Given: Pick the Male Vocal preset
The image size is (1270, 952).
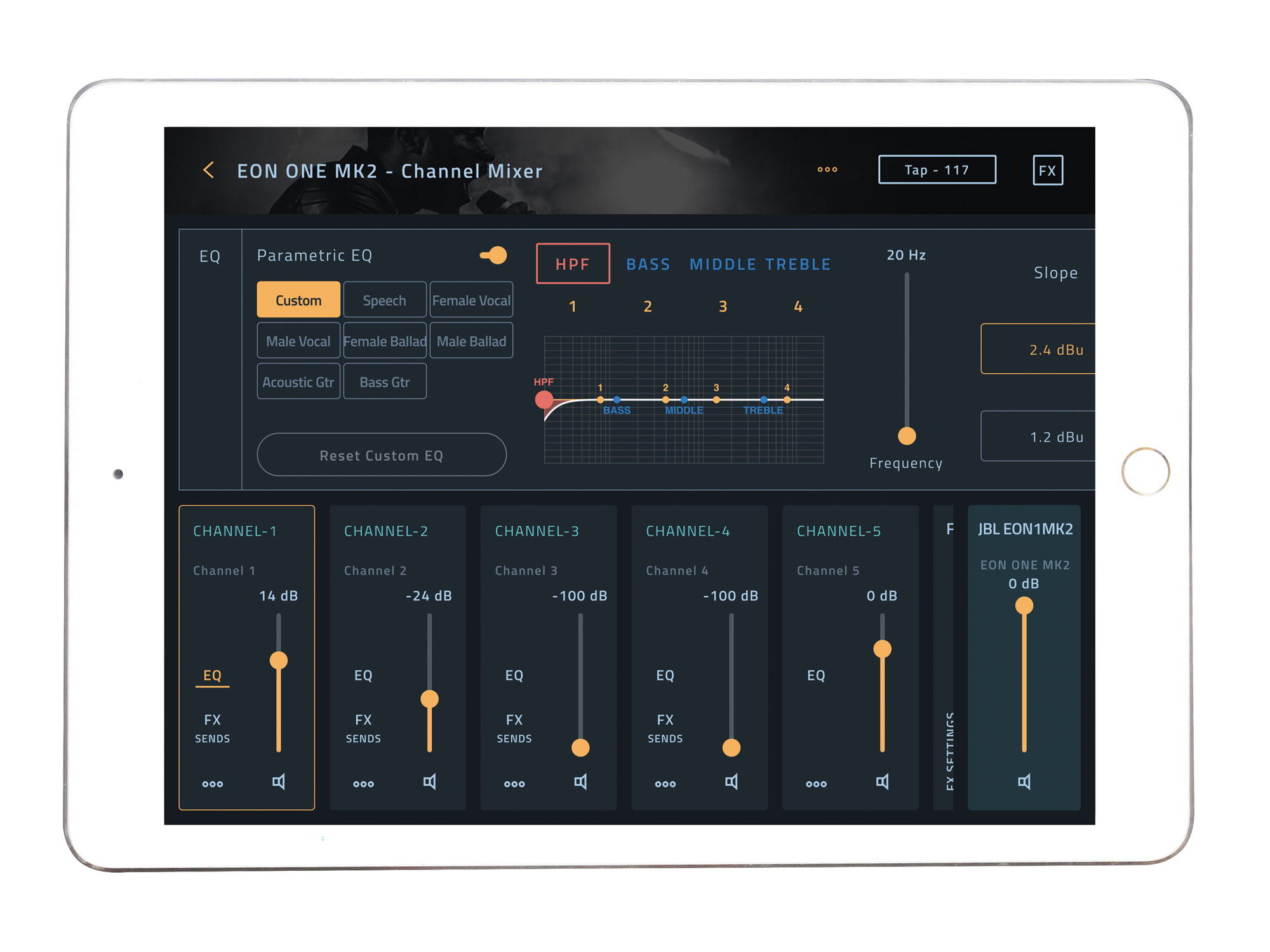Looking at the screenshot, I should (x=298, y=341).
